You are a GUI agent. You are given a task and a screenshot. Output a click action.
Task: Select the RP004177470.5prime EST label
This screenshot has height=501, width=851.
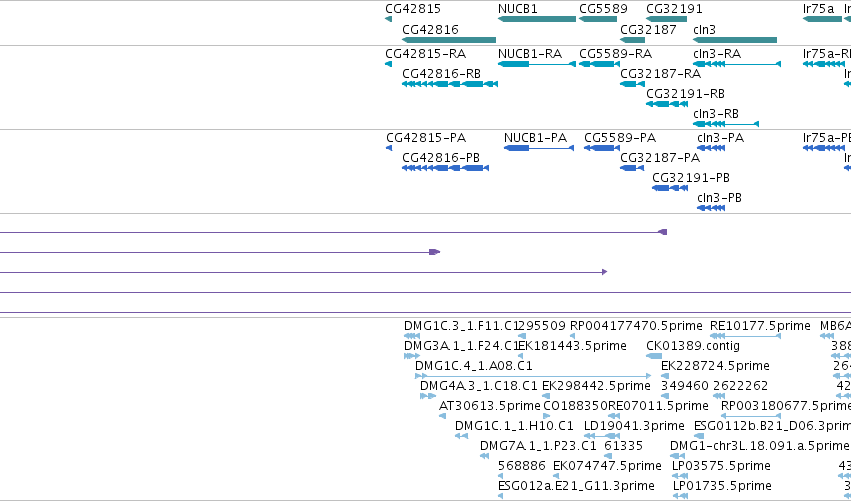tap(636, 326)
